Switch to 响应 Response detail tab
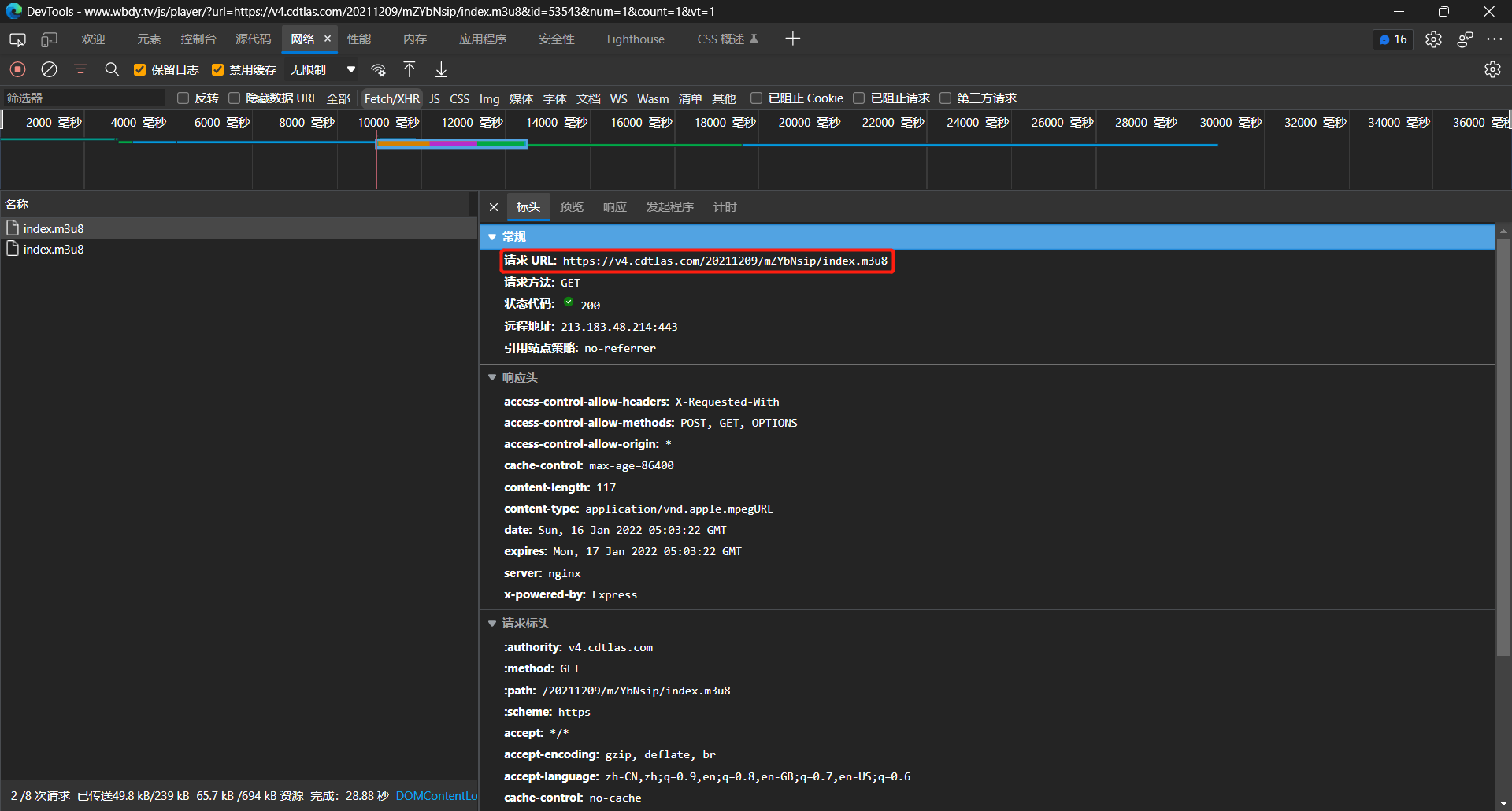 click(615, 207)
